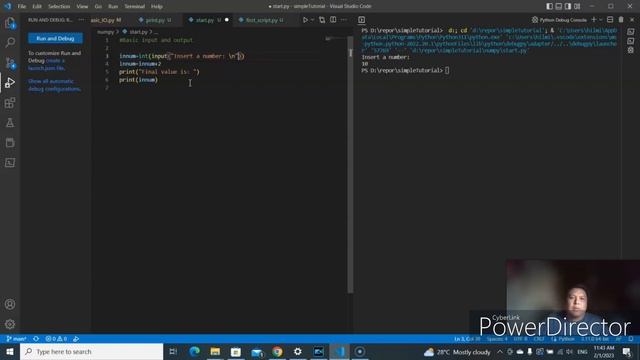This screenshot has height=360, width=640.
Task: Click line 4 code innum=innum+2
Action: pyautogui.click(x=140, y=64)
